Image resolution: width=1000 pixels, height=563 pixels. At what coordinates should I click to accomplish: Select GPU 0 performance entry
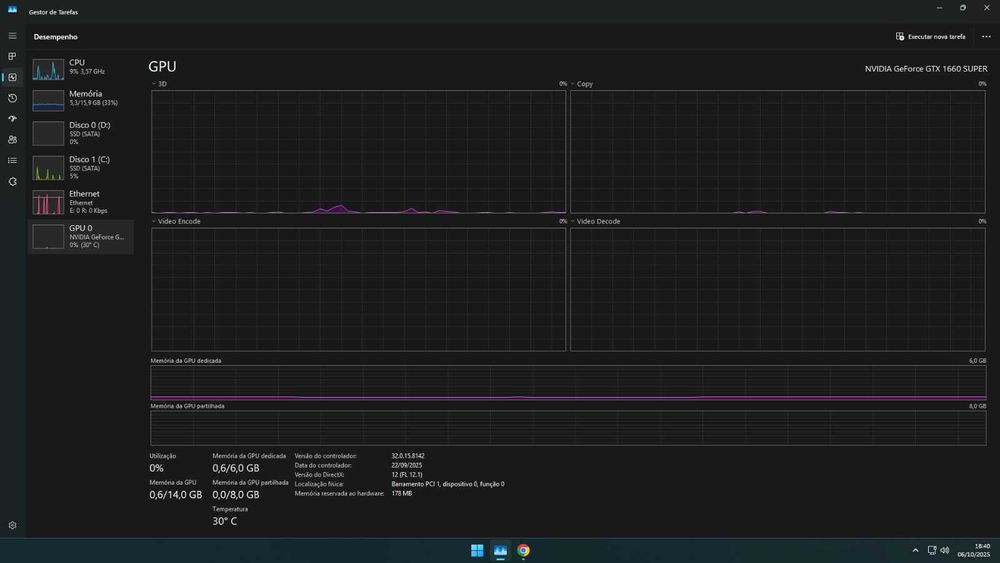point(81,237)
